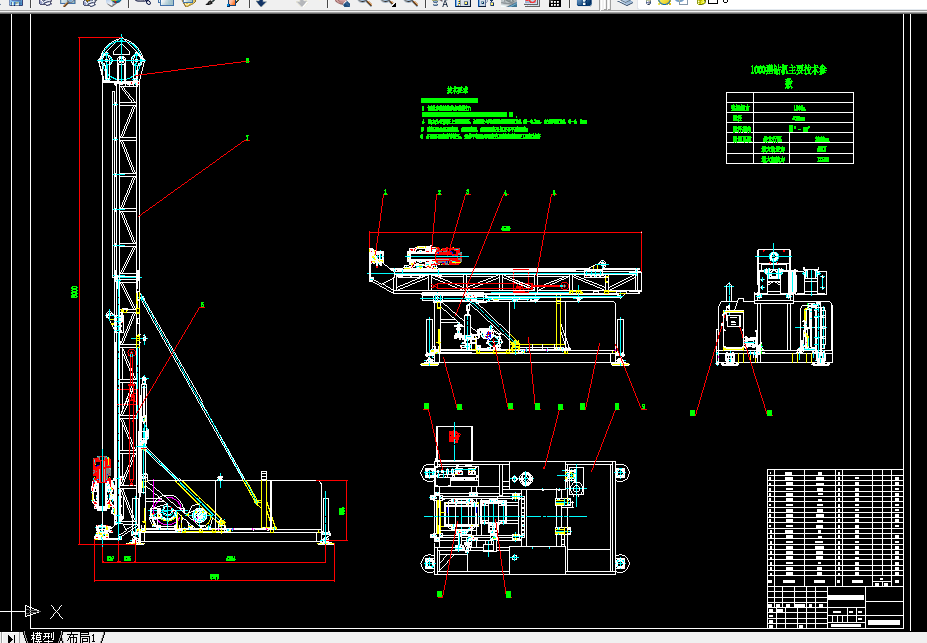This screenshot has height=643, width=927.
Task: Open Plot from the printer icon
Action: pyautogui.click(x=46, y=2)
